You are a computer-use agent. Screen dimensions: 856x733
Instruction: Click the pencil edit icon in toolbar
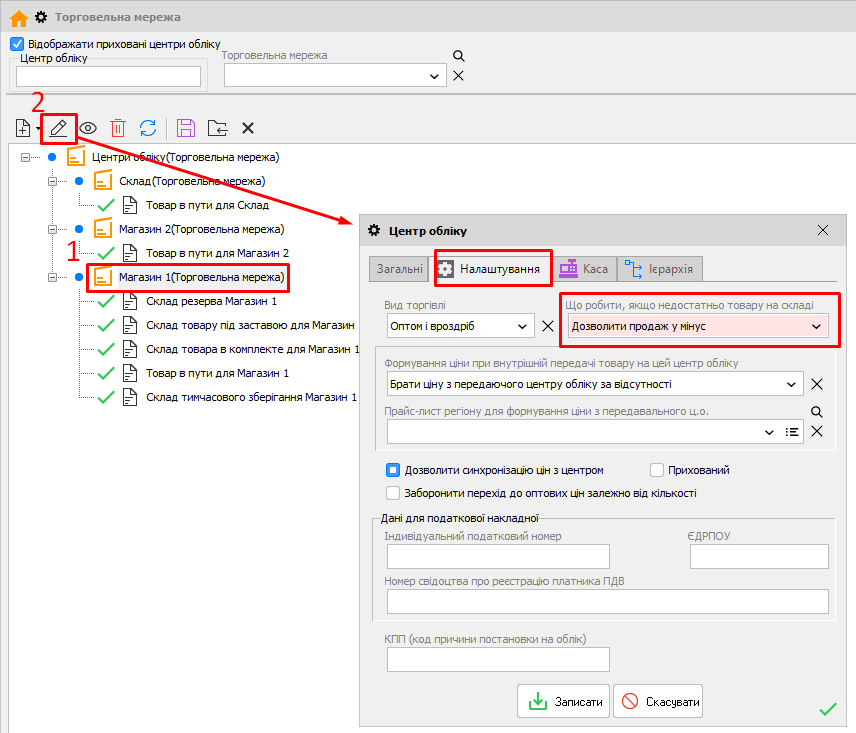click(x=59, y=128)
